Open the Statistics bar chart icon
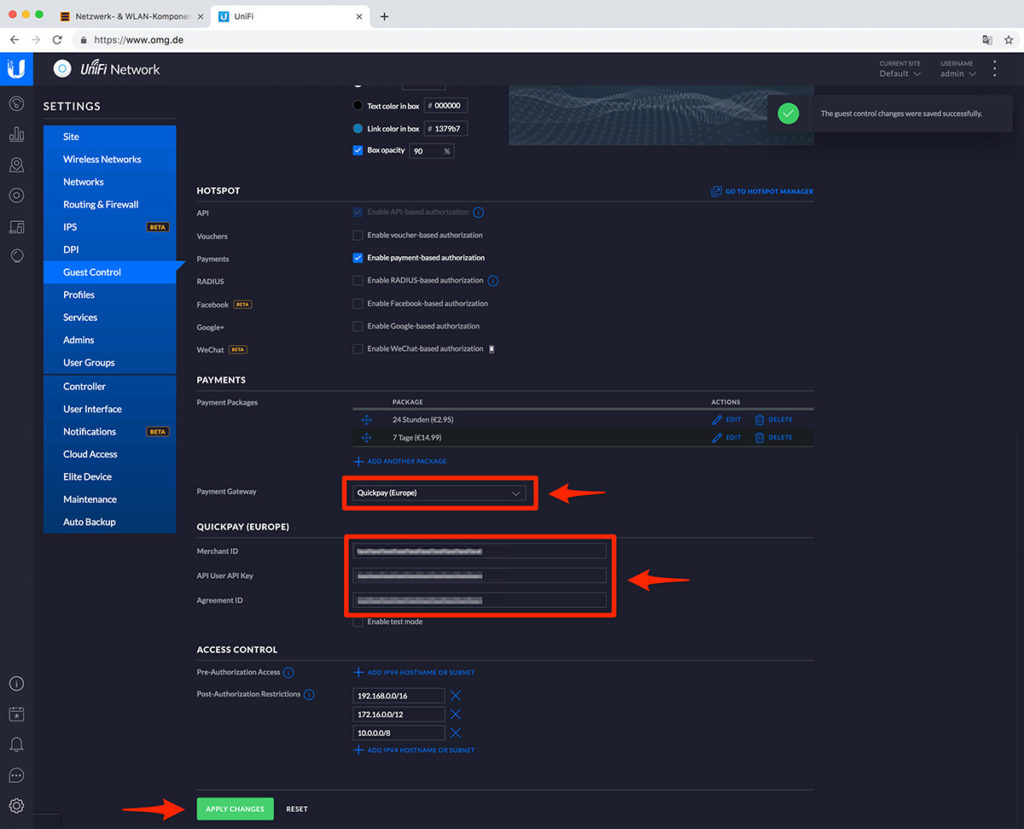Screen dimensions: 1024x829 coord(16,134)
